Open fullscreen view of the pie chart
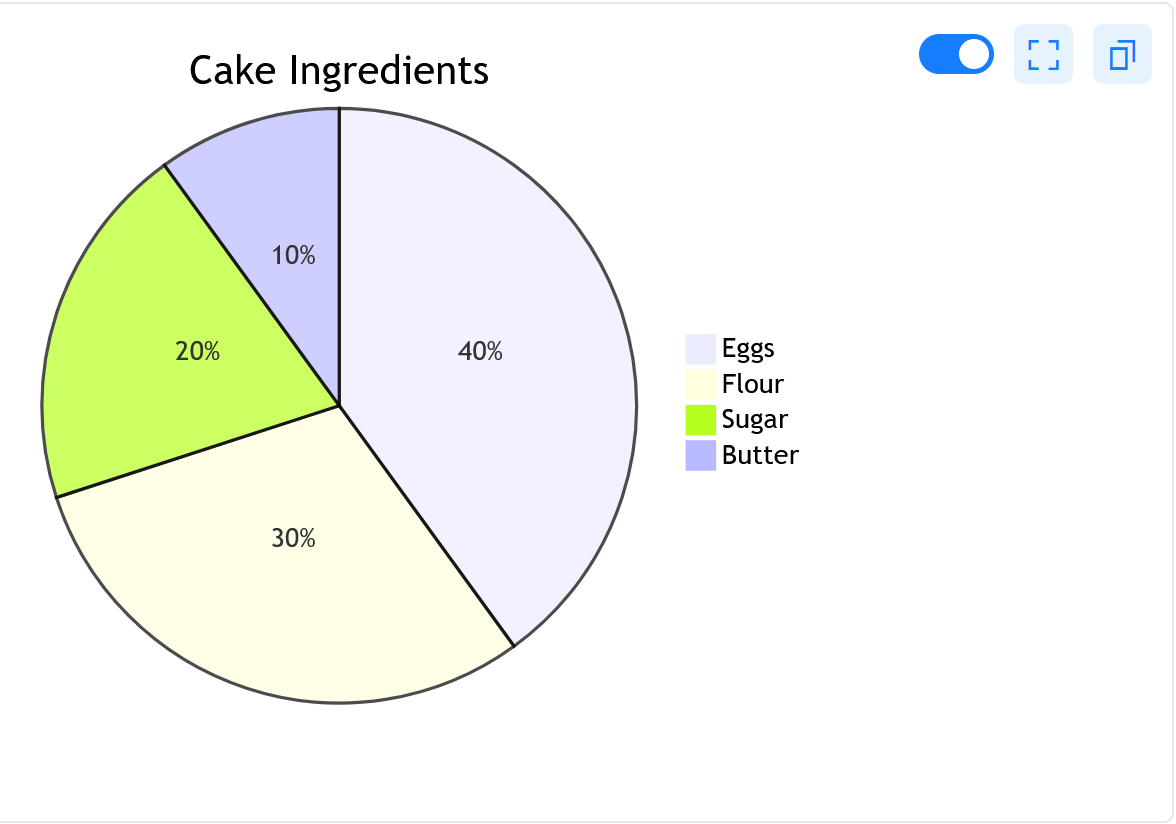The height and width of the screenshot is (824, 1176). [1043, 54]
